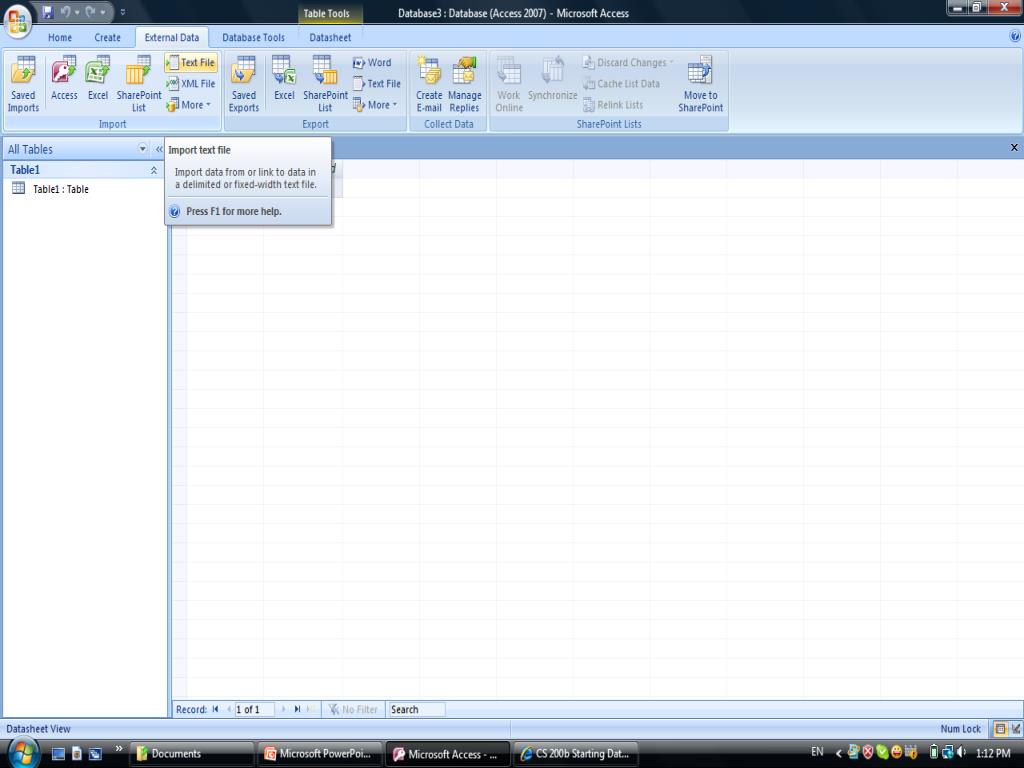
Task: Import Excel spreadsheet in Import group
Action: (98, 78)
